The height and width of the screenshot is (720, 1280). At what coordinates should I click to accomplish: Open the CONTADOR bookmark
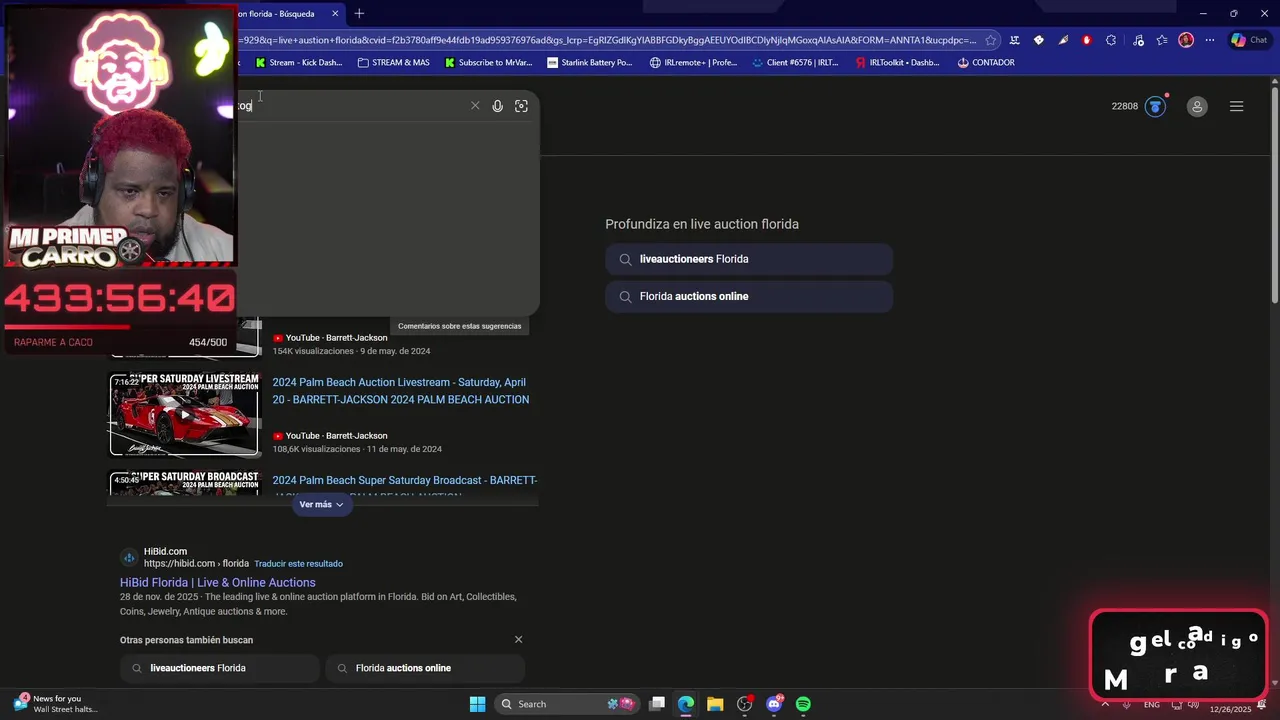(x=986, y=62)
